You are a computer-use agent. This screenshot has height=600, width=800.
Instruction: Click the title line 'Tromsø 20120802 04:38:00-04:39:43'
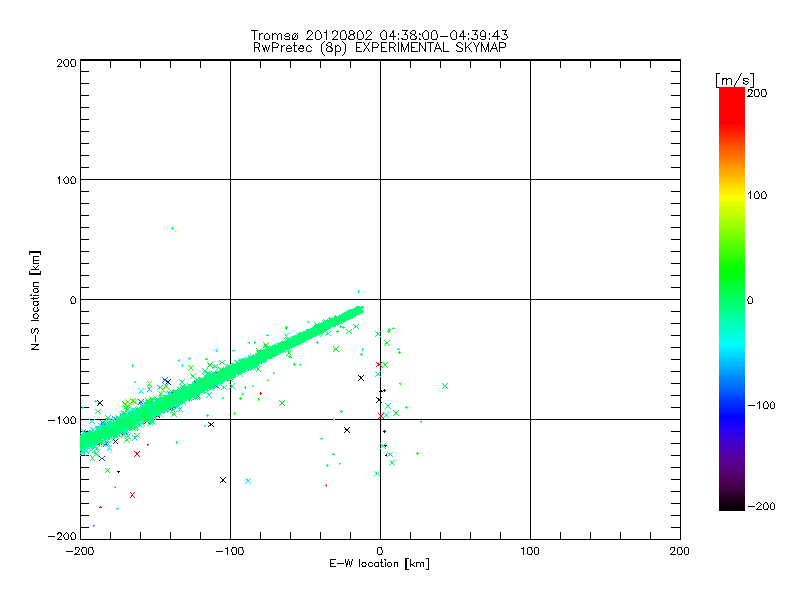(x=379, y=35)
